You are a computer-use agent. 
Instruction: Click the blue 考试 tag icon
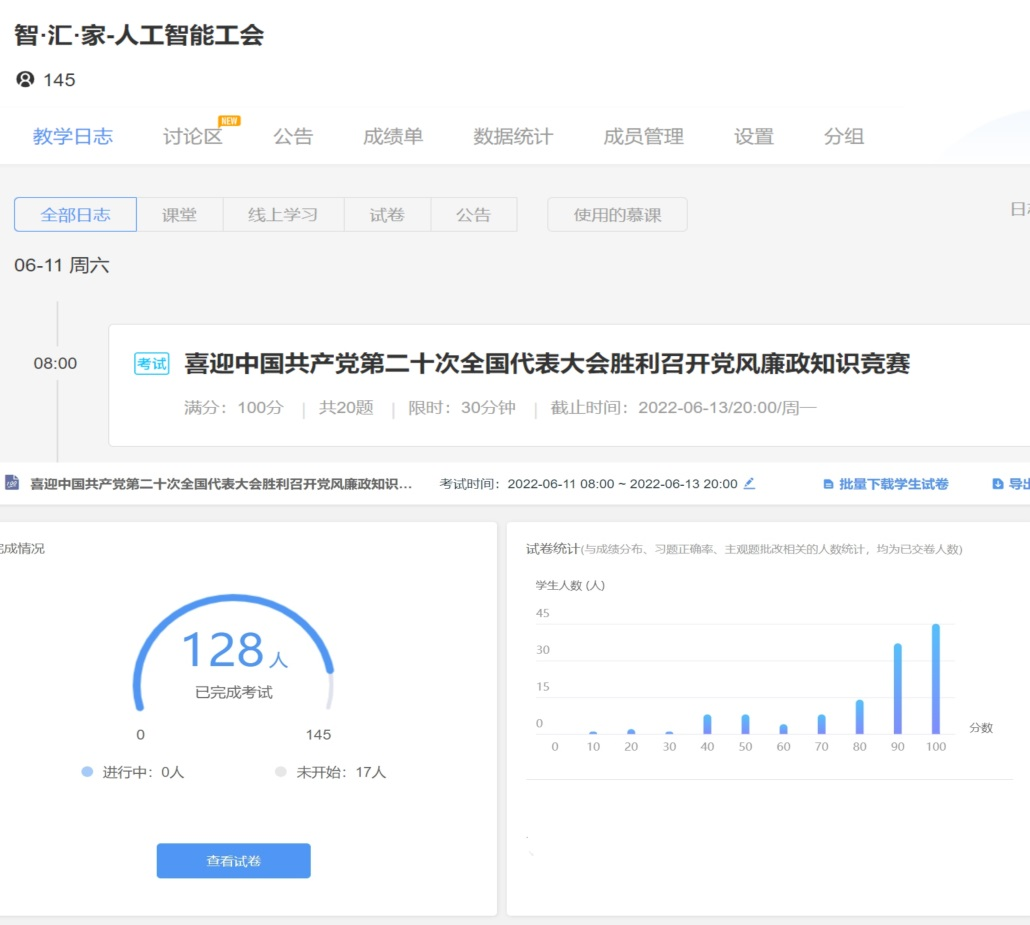pos(152,364)
